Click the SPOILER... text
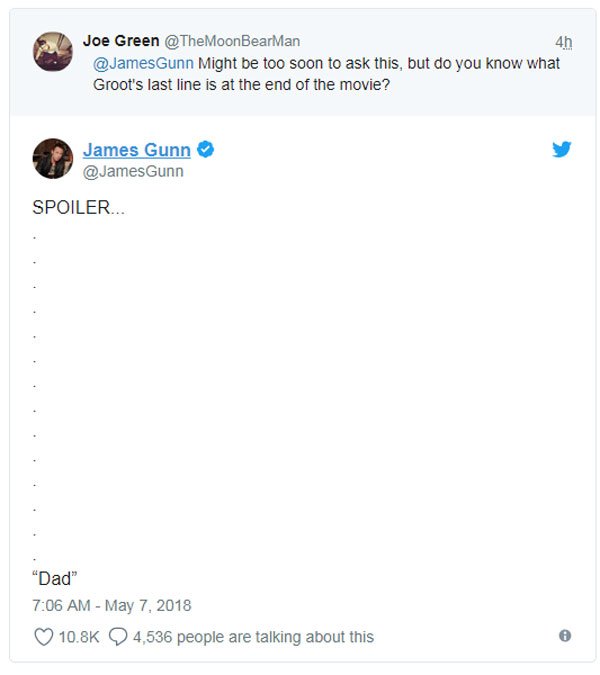The height and width of the screenshot is (675, 600). 79,209
